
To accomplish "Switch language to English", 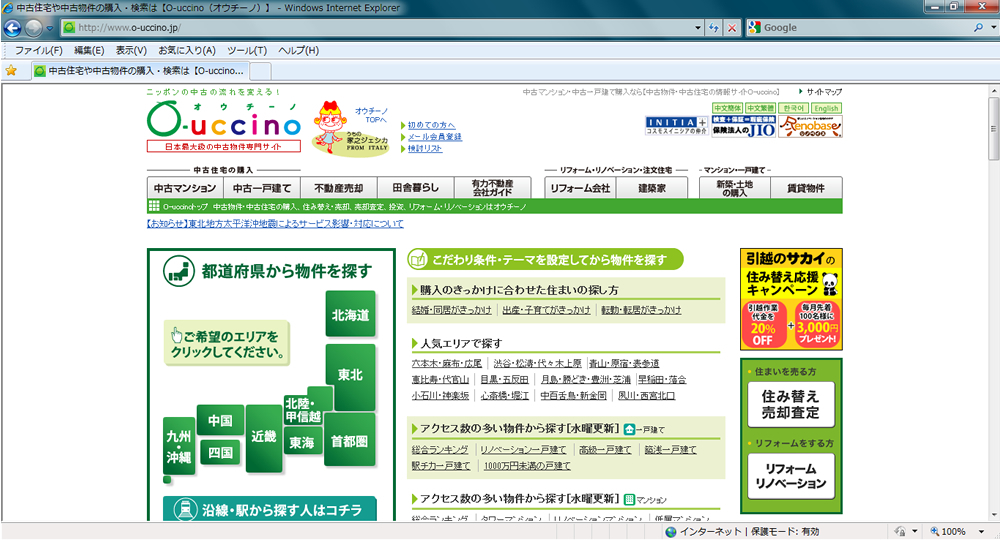I will 826,108.
